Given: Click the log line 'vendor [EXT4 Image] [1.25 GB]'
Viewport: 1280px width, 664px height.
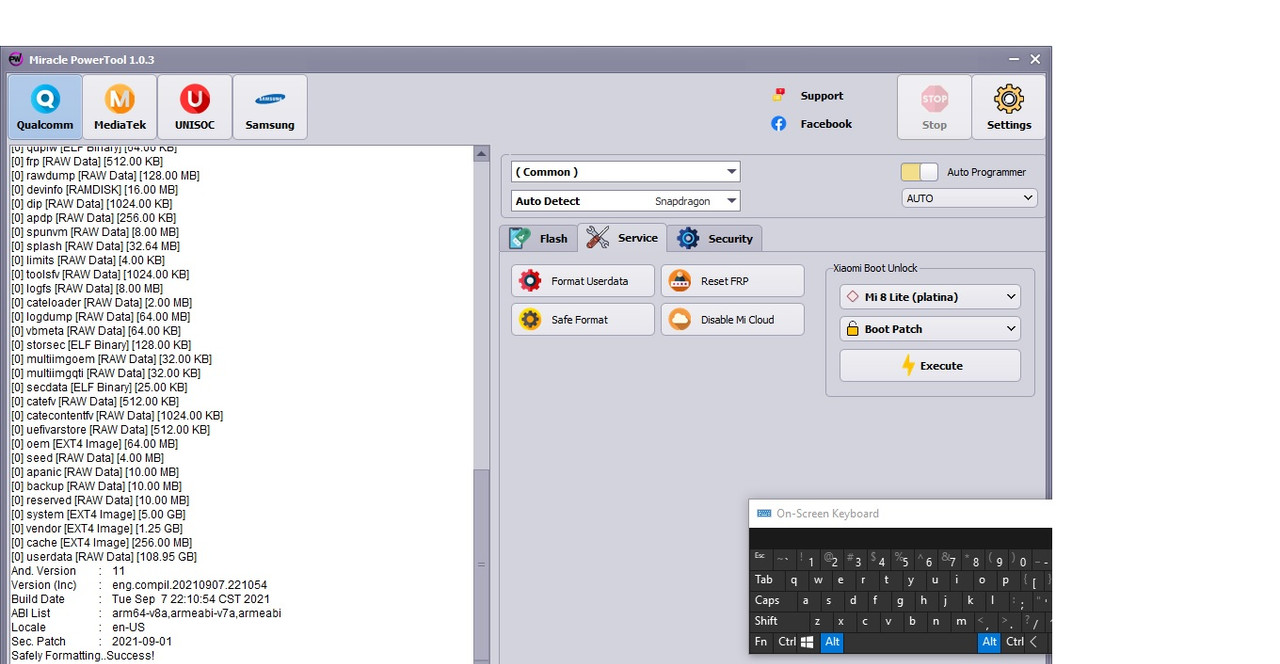Looking at the screenshot, I should (97, 529).
